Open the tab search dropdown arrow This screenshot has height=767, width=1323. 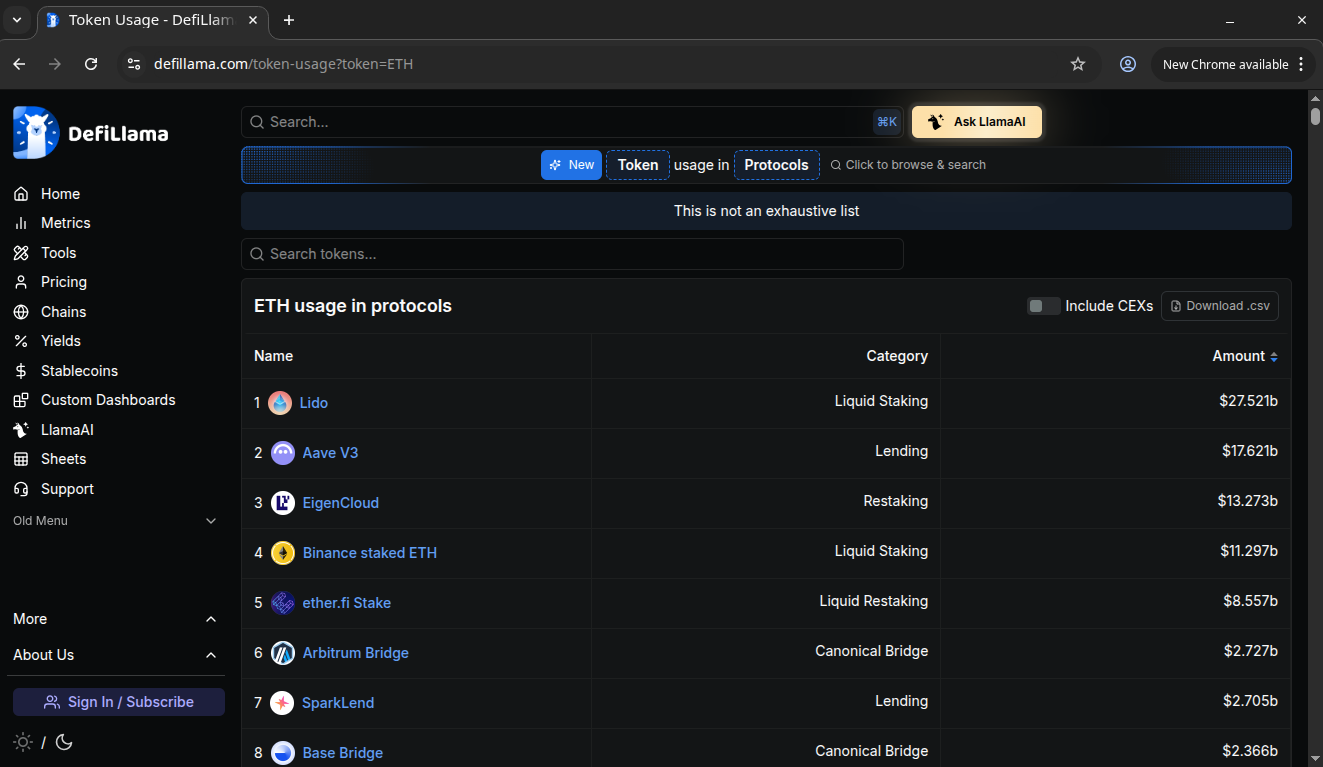click(x=17, y=20)
